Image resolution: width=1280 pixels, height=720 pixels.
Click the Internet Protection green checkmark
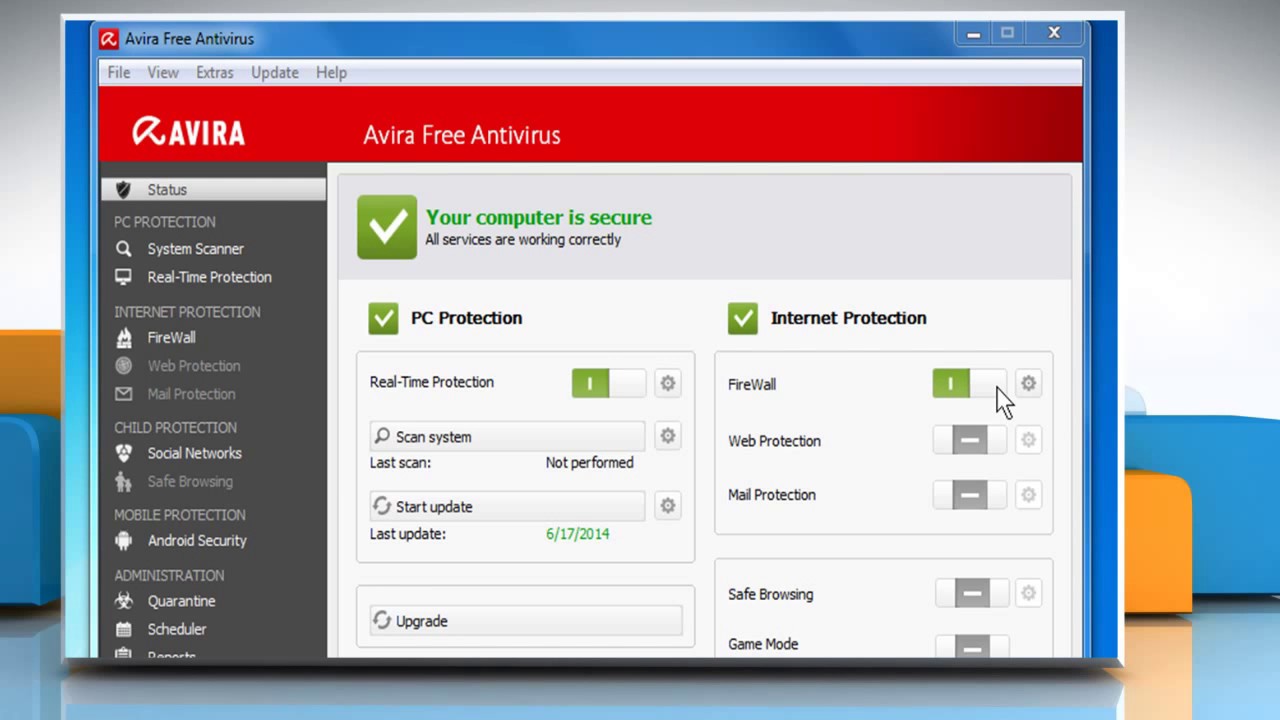coord(743,318)
